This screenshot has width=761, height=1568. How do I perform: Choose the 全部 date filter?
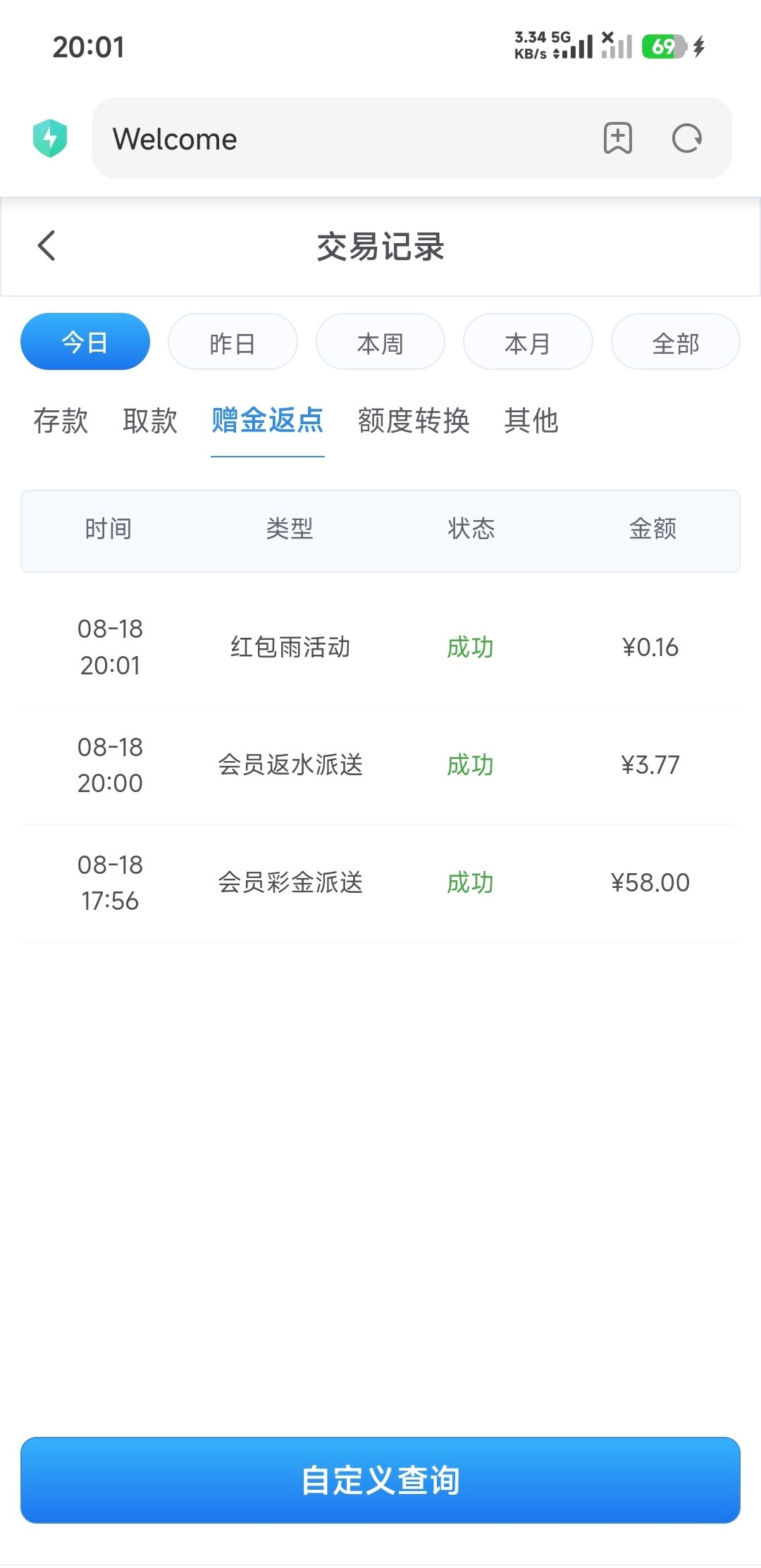click(x=676, y=342)
